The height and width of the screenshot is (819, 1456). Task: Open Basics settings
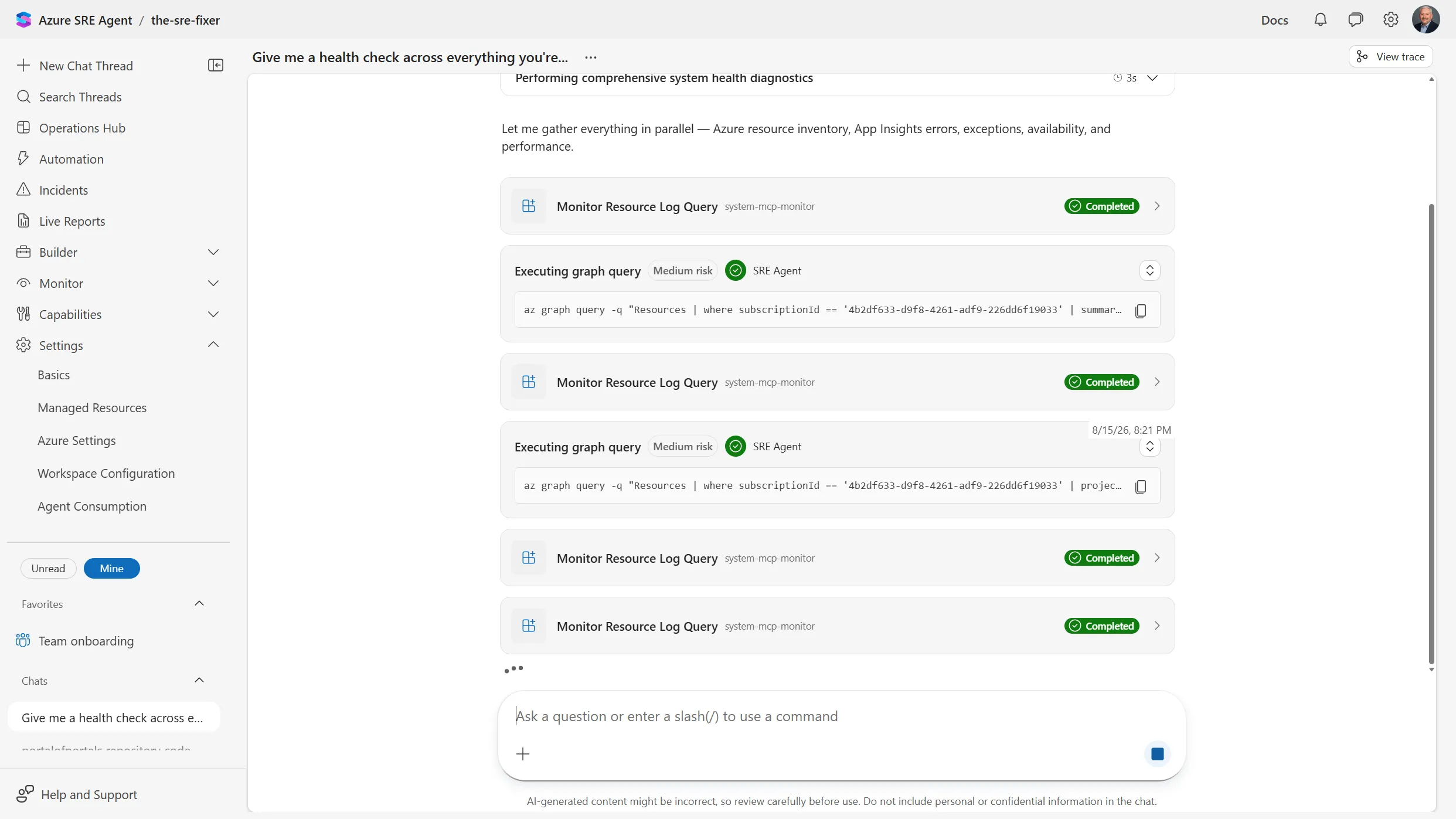click(x=54, y=375)
